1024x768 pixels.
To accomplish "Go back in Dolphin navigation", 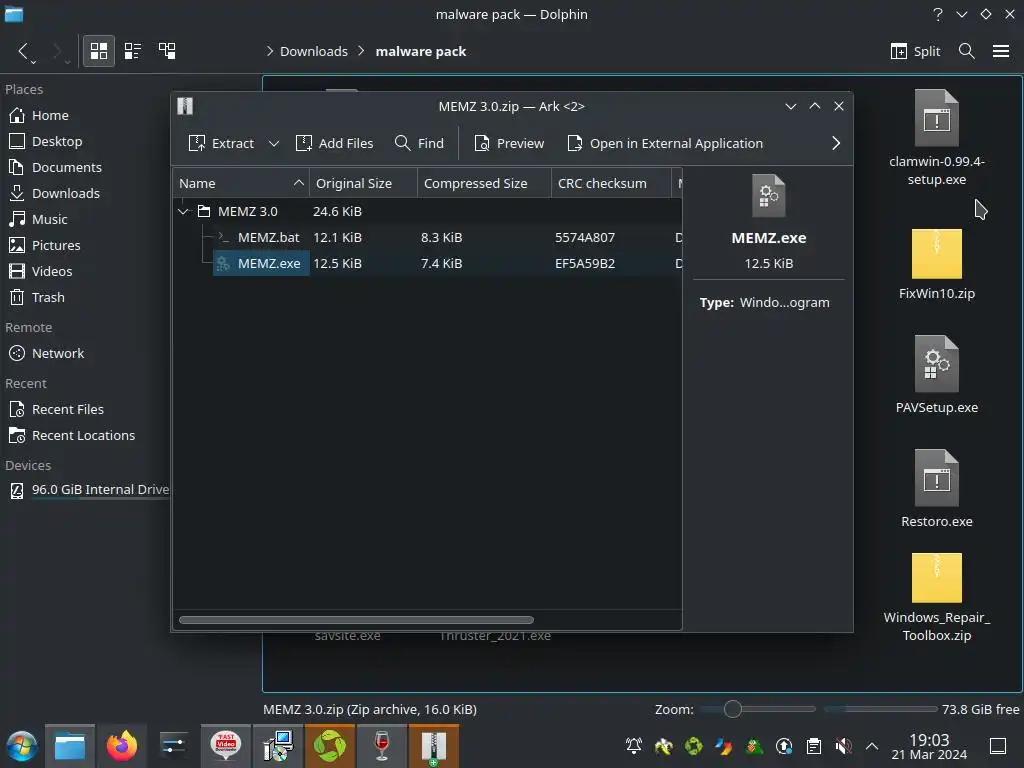I will [x=24, y=51].
